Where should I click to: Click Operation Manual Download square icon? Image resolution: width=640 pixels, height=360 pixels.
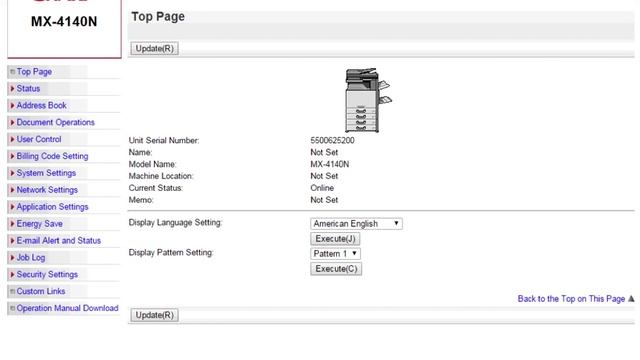pos(12,308)
